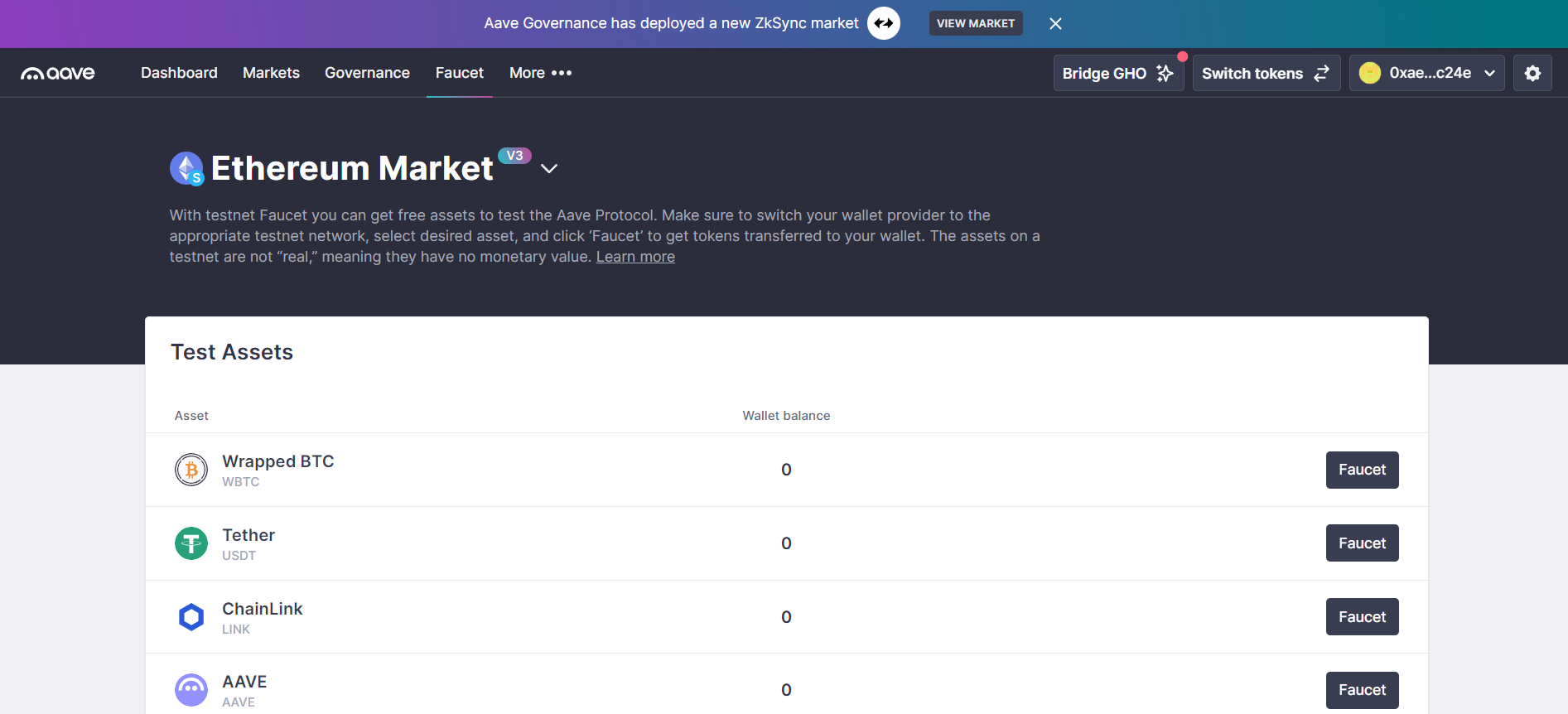
Task: Click the 'LINK' ticker label
Action: point(236,630)
